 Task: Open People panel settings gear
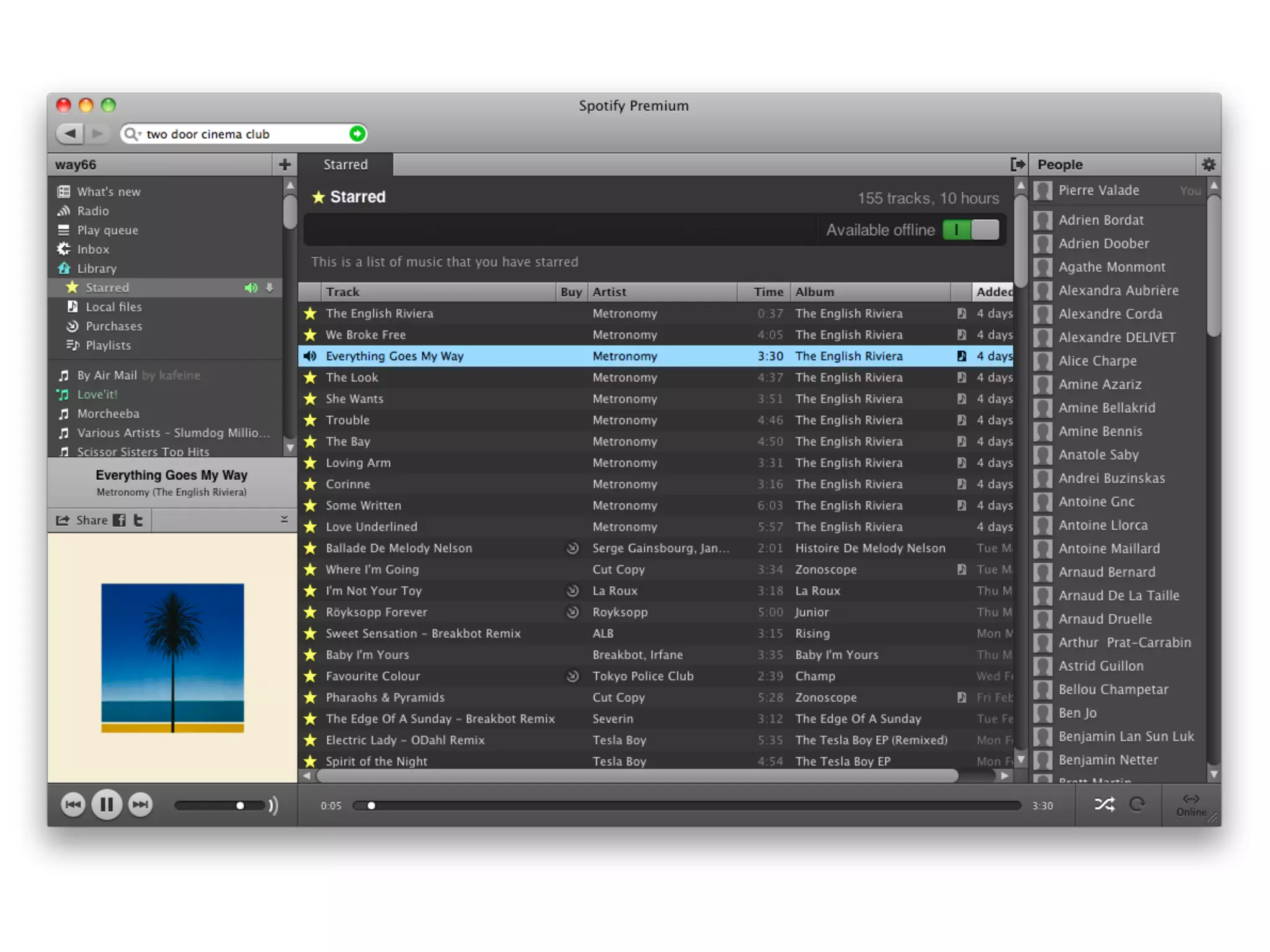click(x=1208, y=164)
